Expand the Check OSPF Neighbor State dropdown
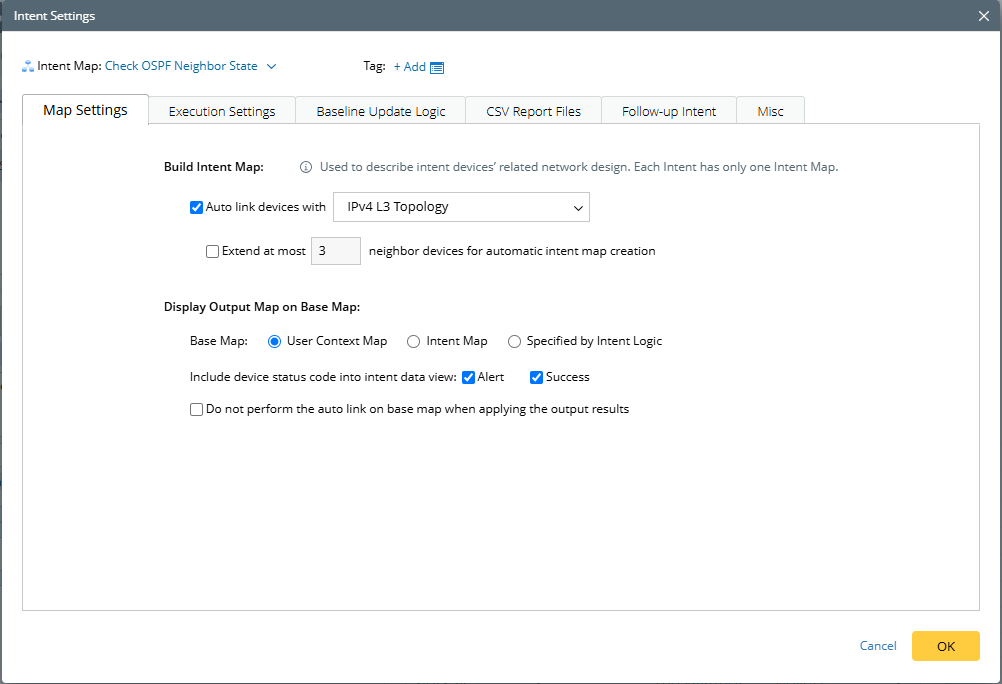This screenshot has height=684, width=1002. click(x=272, y=66)
